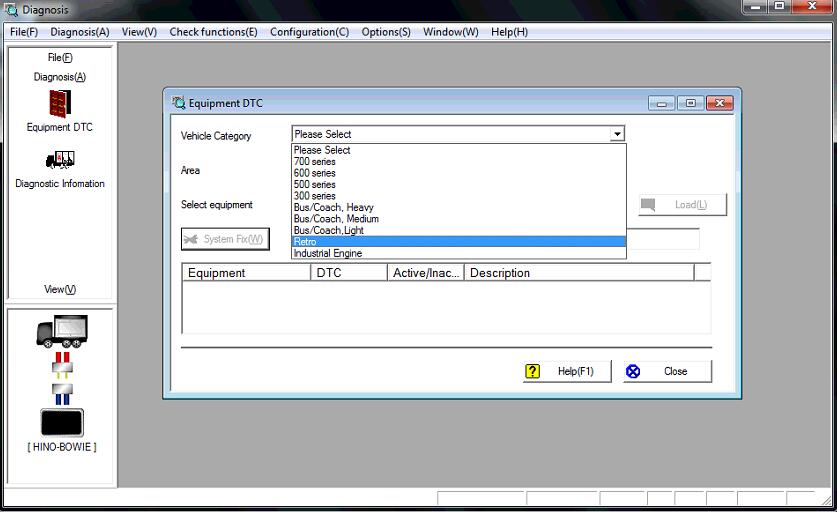Open the View(V) menu in the menu bar
837x512 pixels.
[x=139, y=32]
